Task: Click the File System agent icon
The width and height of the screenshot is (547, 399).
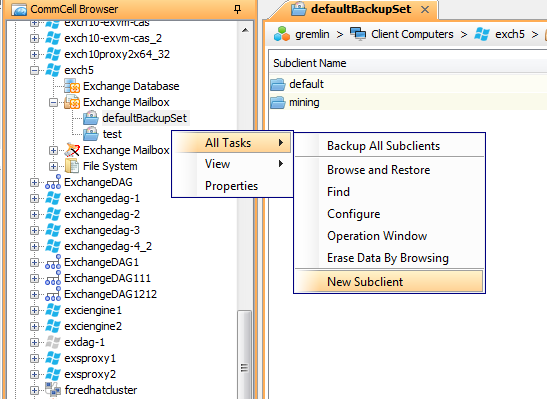Action: click(72, 166)
